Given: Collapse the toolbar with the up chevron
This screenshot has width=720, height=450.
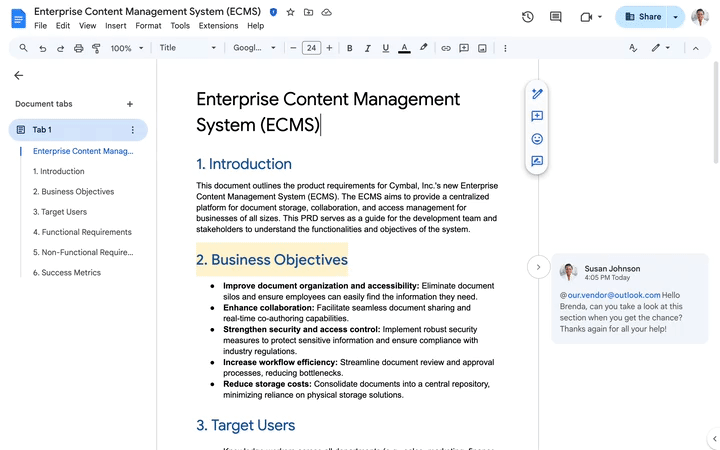Looking at the screenshot, I should 696,48.
